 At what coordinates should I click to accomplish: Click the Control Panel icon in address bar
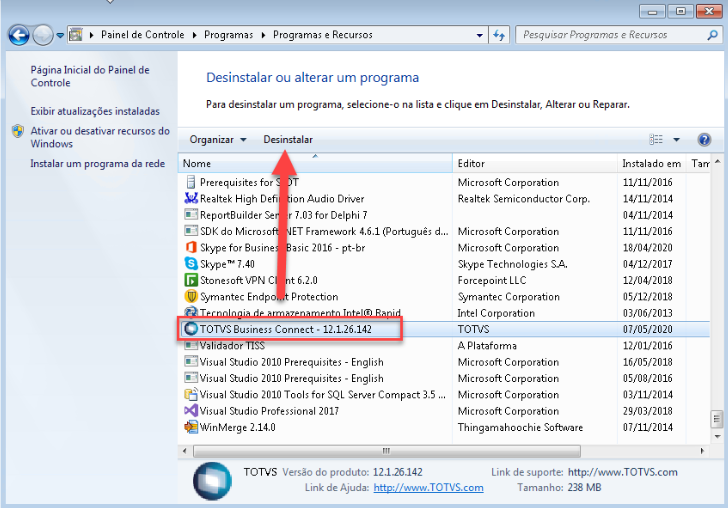[x=76, y=34]
